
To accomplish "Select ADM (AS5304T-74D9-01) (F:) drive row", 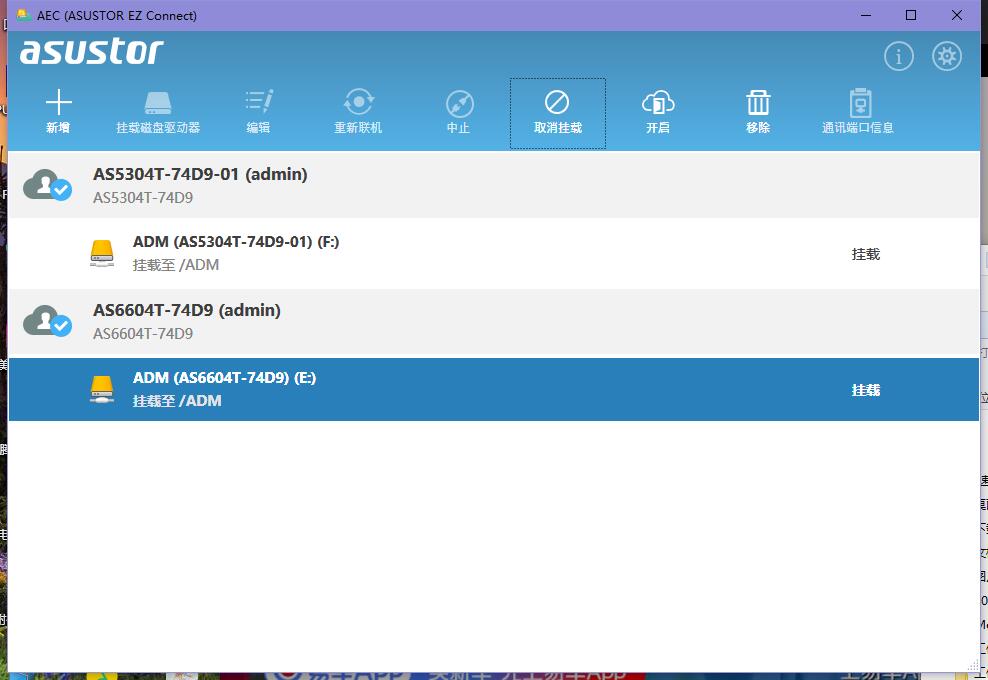I will 493,253.
